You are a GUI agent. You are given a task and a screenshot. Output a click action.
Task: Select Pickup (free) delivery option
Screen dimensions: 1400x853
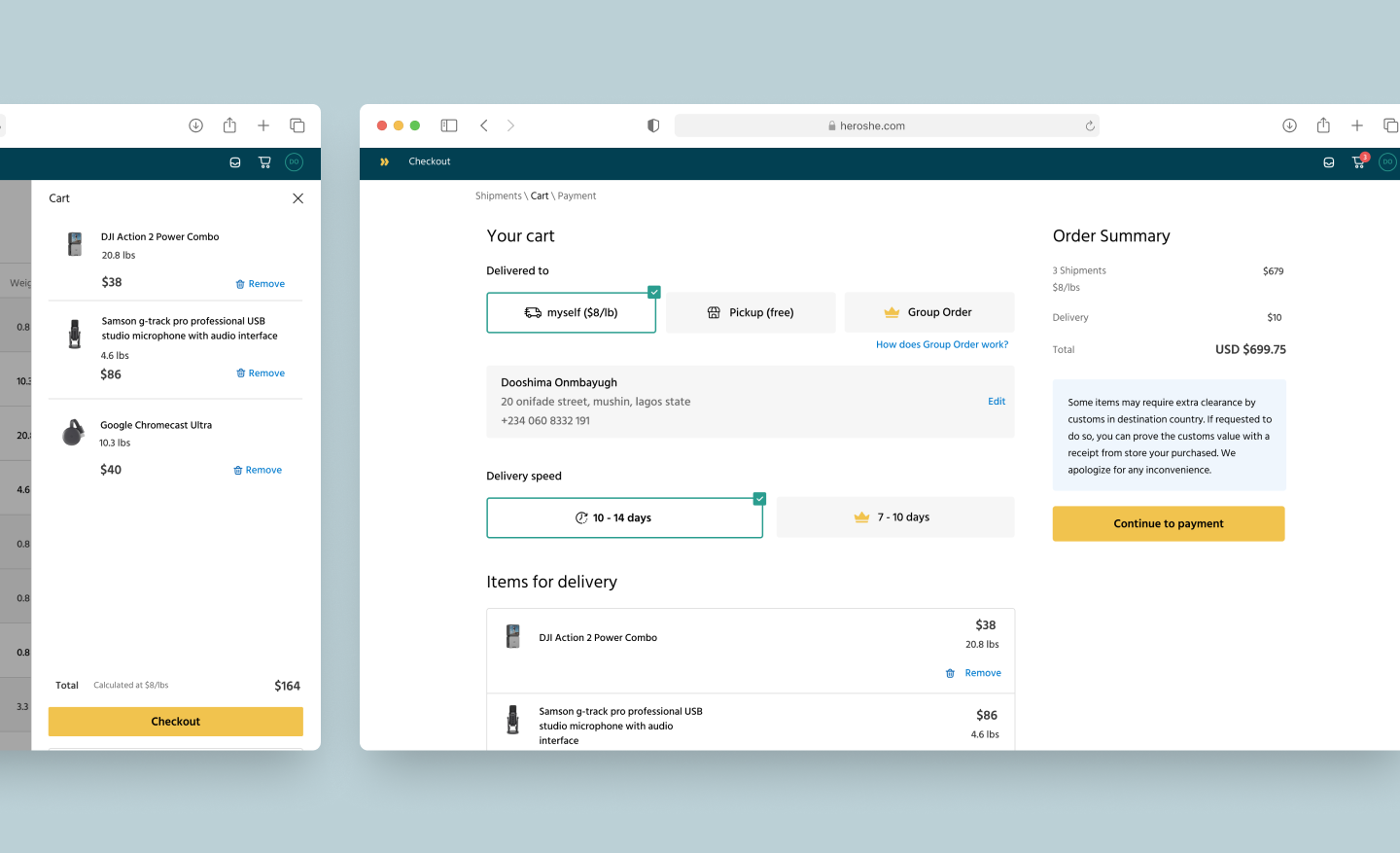click(x=750, y=312)
